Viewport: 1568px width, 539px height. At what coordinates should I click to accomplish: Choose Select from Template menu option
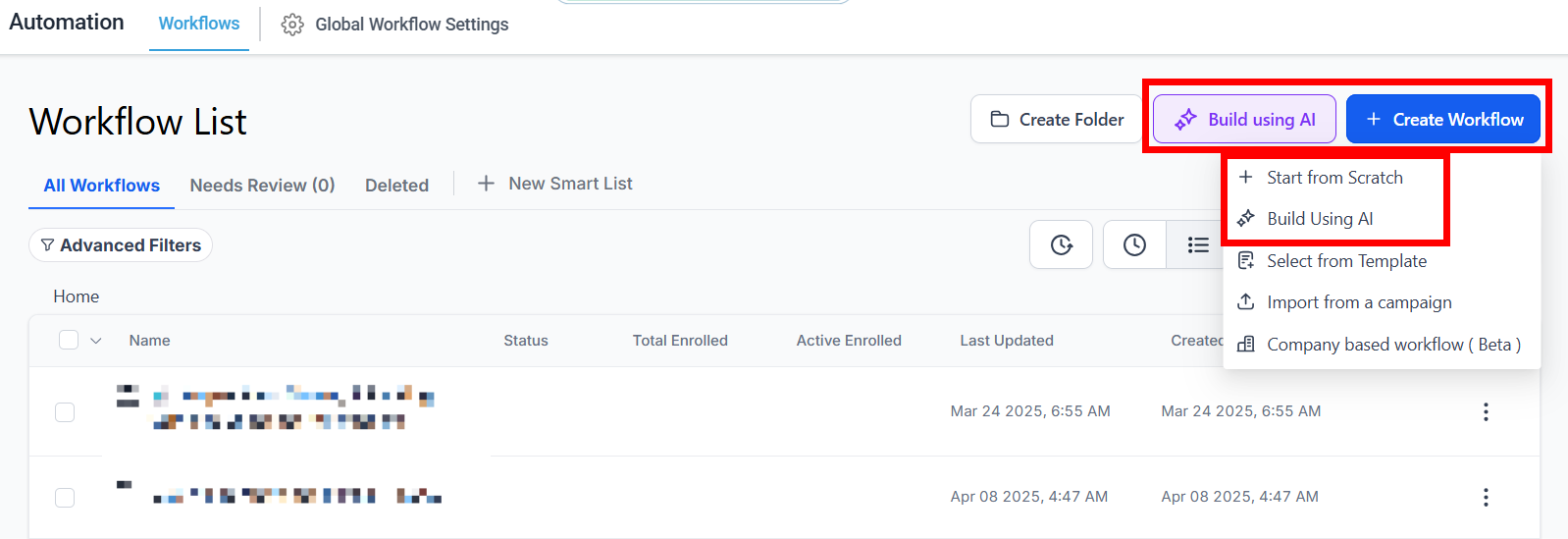(1346, 261)
